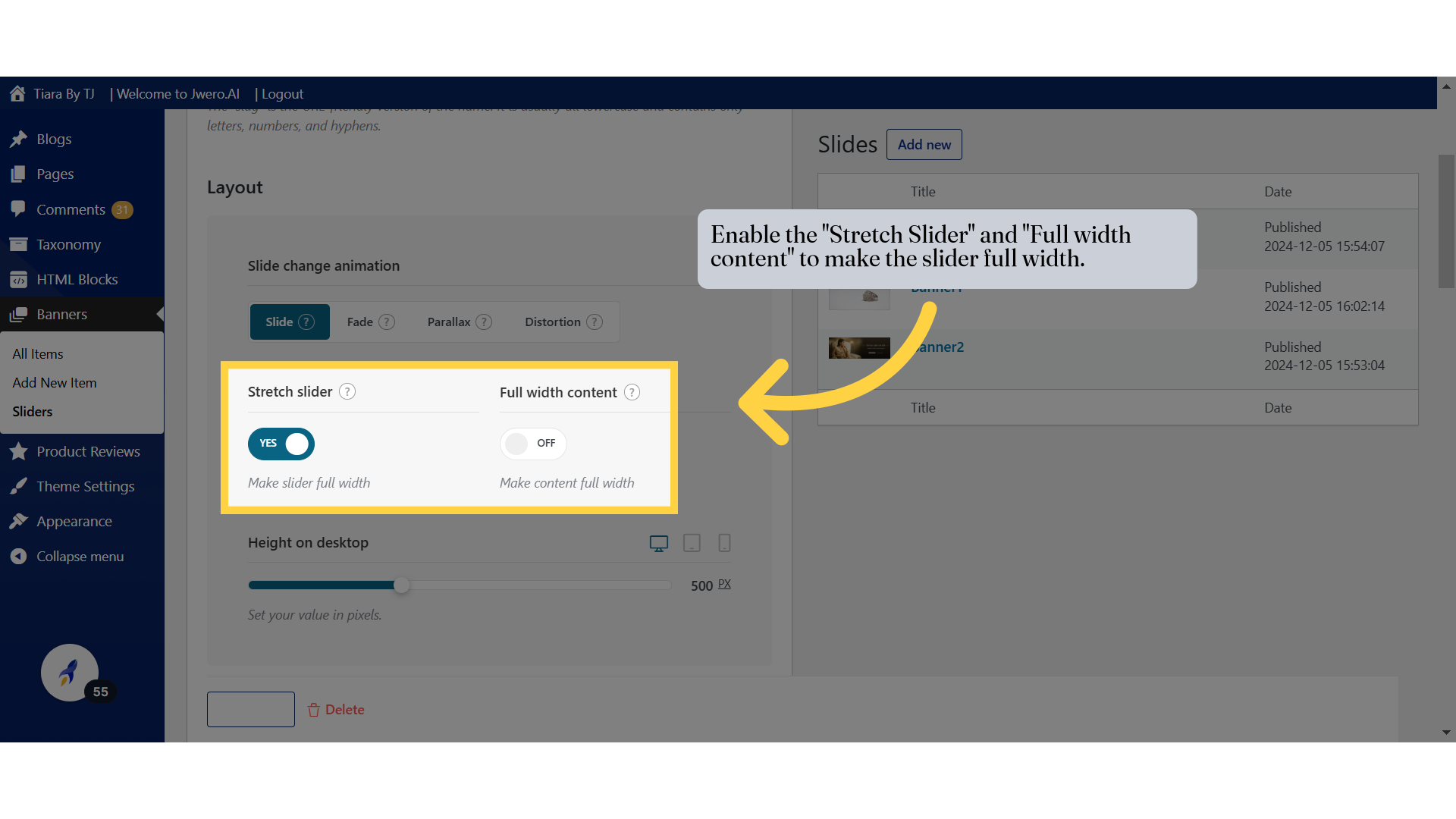Open the banner2 slide link
Screen dimensions: 1456x819
[937, 347]
